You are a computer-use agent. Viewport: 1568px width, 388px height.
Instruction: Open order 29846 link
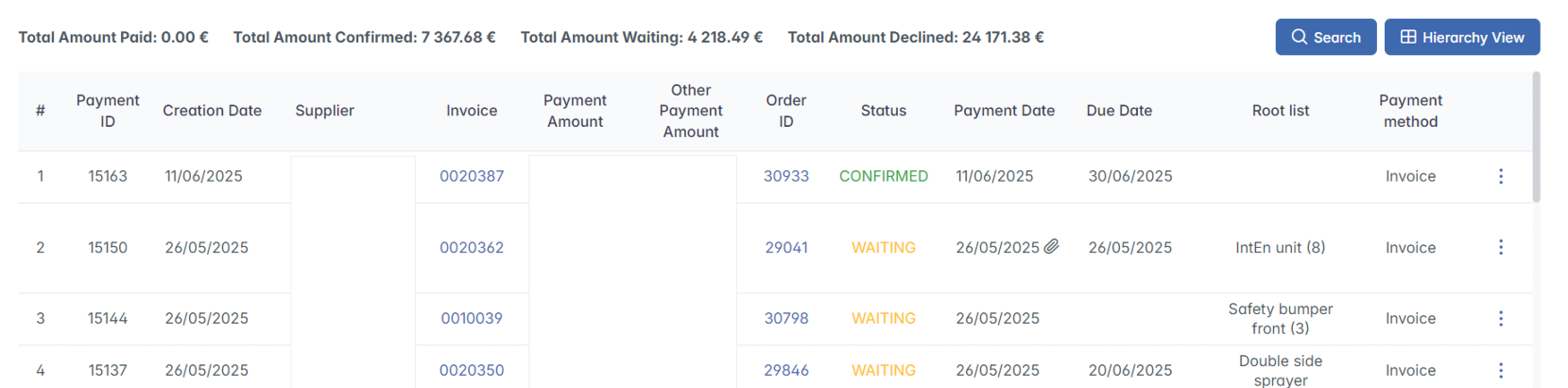[786, 370]
